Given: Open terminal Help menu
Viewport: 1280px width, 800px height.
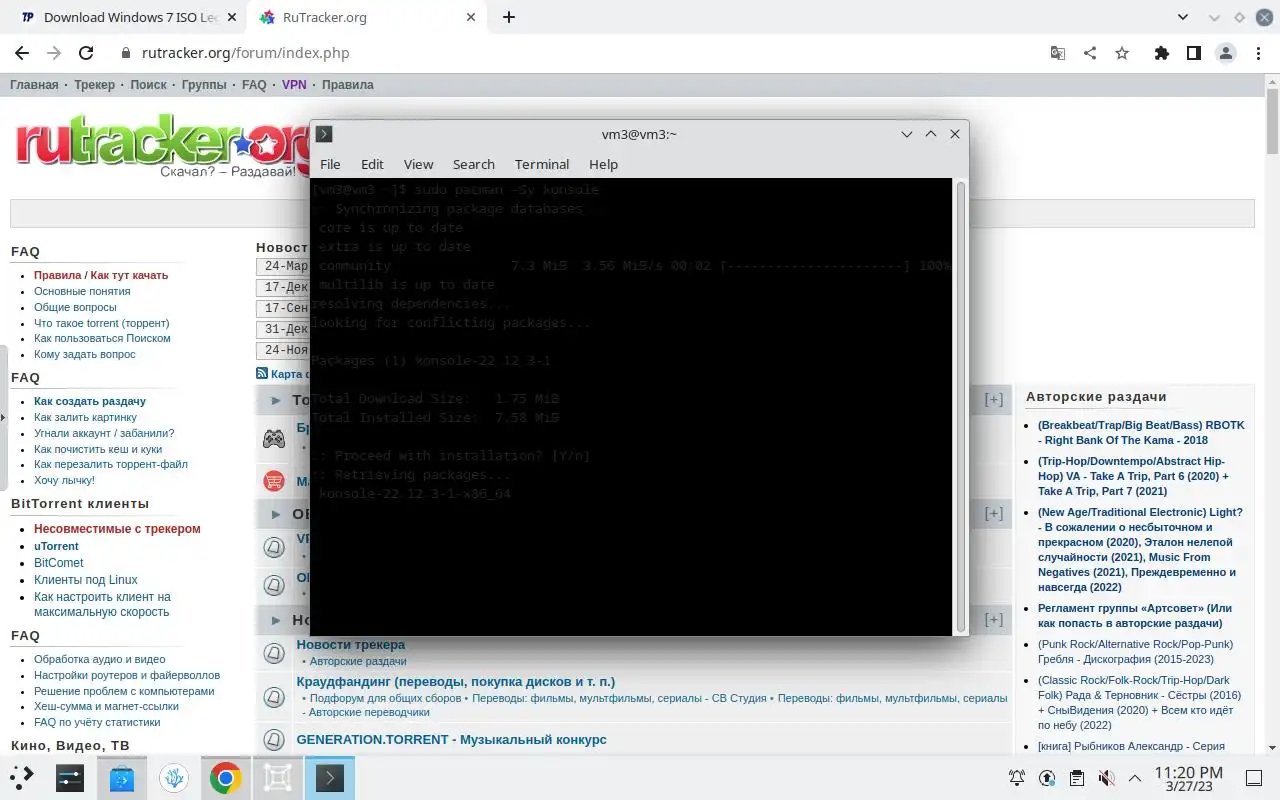Looking at the screenshot, I should [x=603, y=164].
